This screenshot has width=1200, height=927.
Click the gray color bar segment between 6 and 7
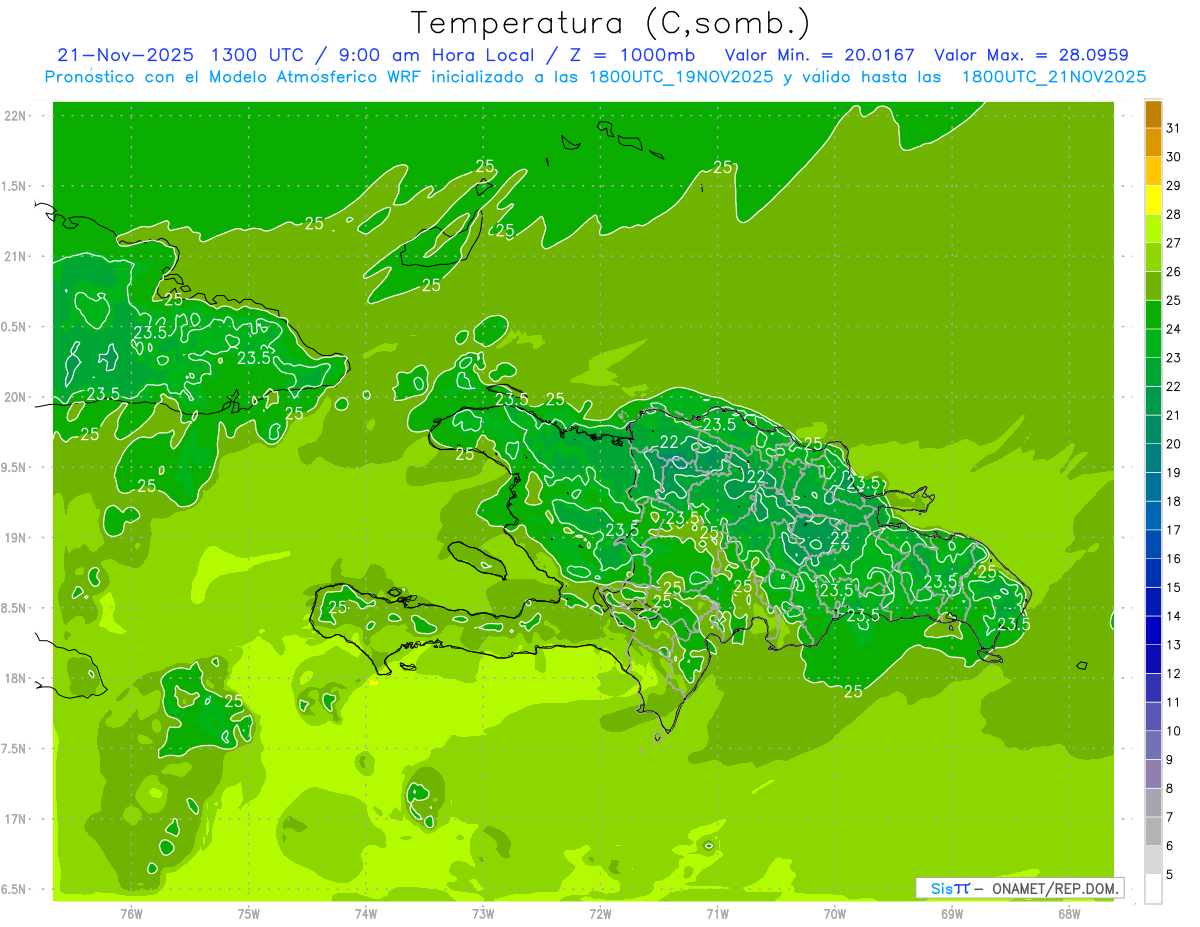[1153, 831]
